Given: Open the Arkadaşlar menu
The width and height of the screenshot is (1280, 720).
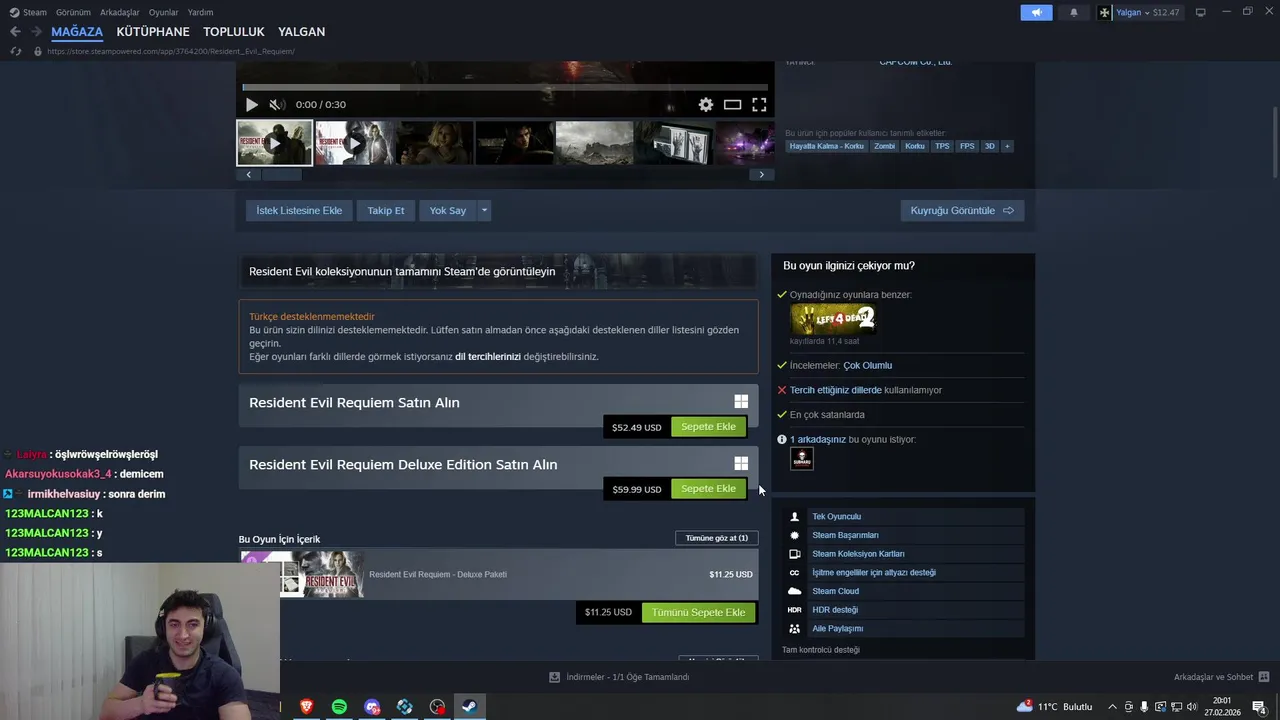Looking at the screenshot, I should pos(120,12).
